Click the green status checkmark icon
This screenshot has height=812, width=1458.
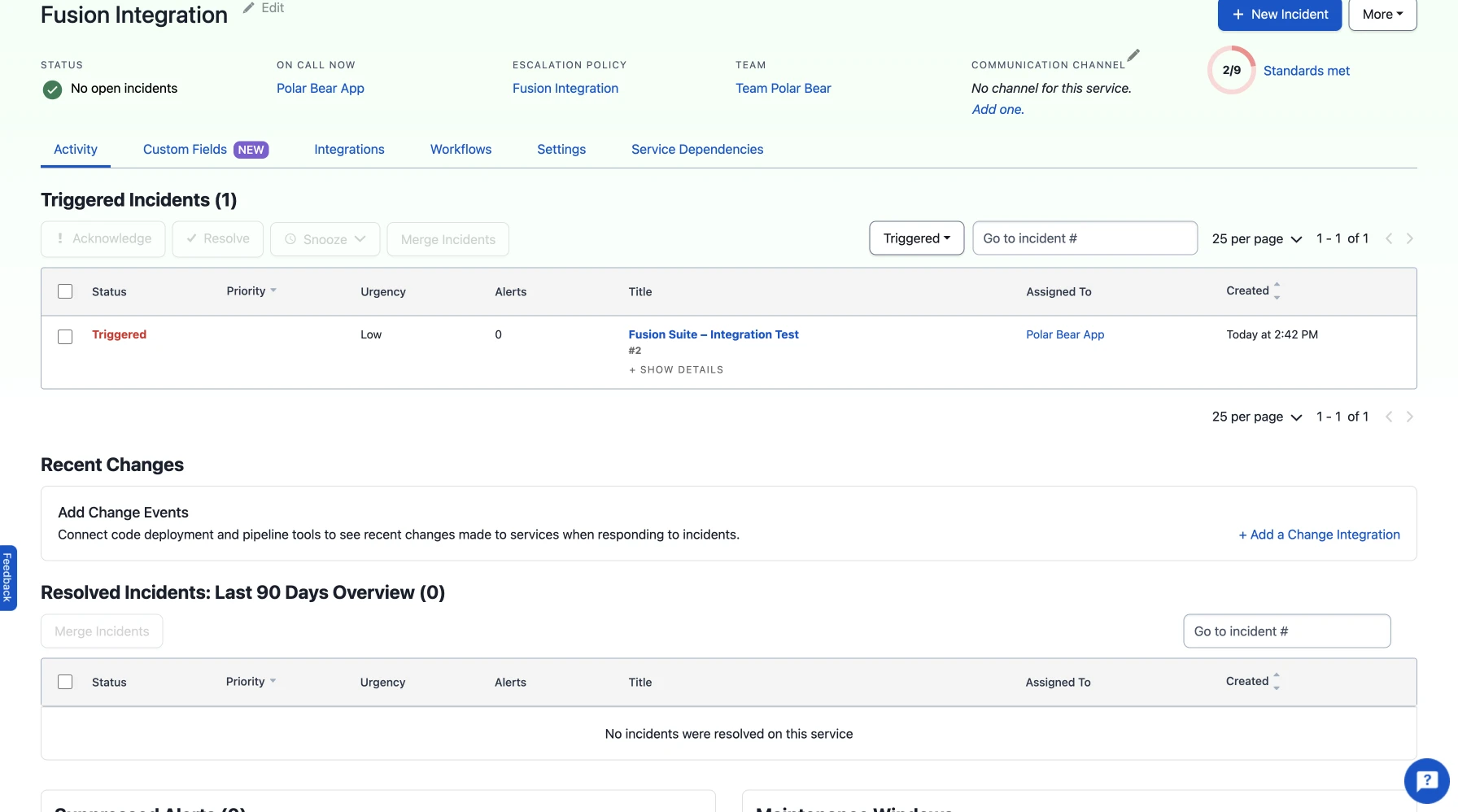coord(52,89)
